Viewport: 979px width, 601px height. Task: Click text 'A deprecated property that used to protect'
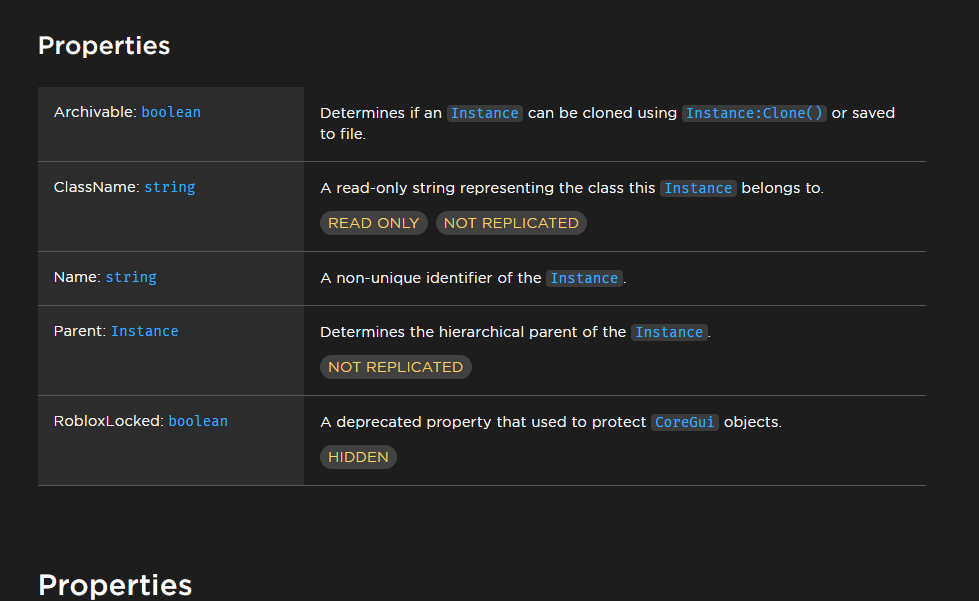pyautogui.click(x=483, y=423)
